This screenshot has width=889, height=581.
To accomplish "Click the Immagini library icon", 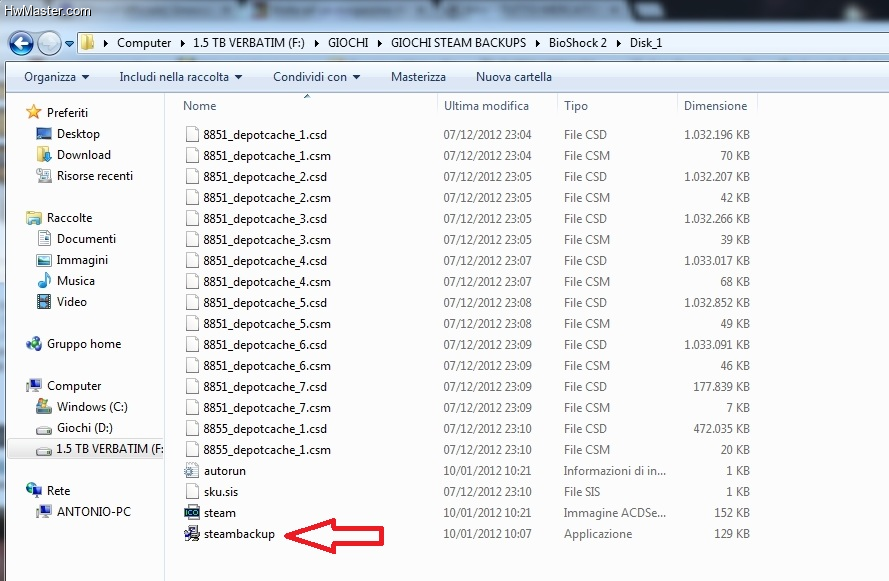I will (x=44, y=260).
